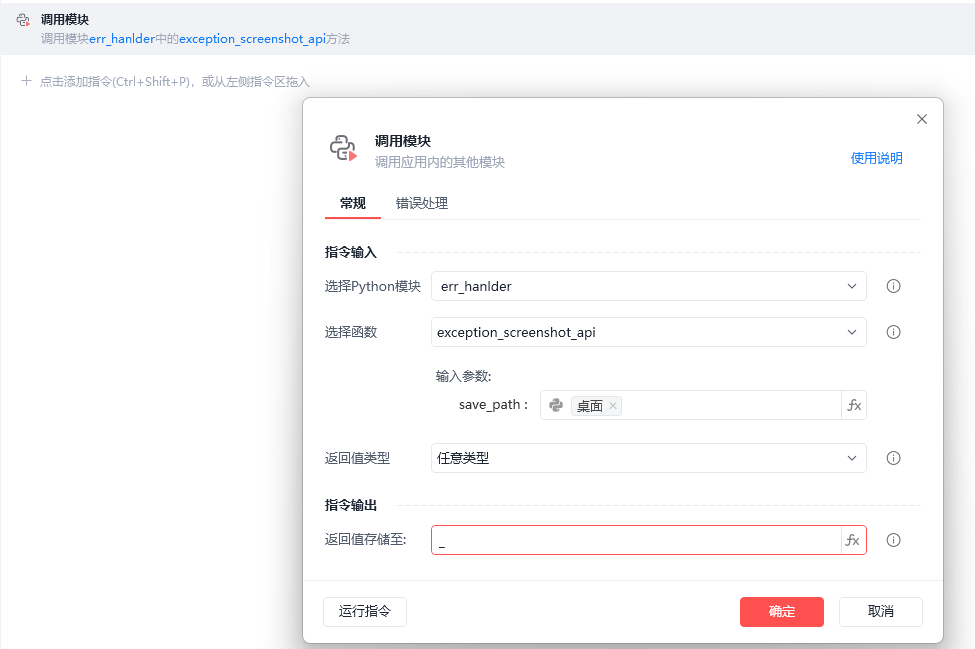Click the Python icon in save_path field
Screen dimensions: 975x649
(x=556, y=405)
